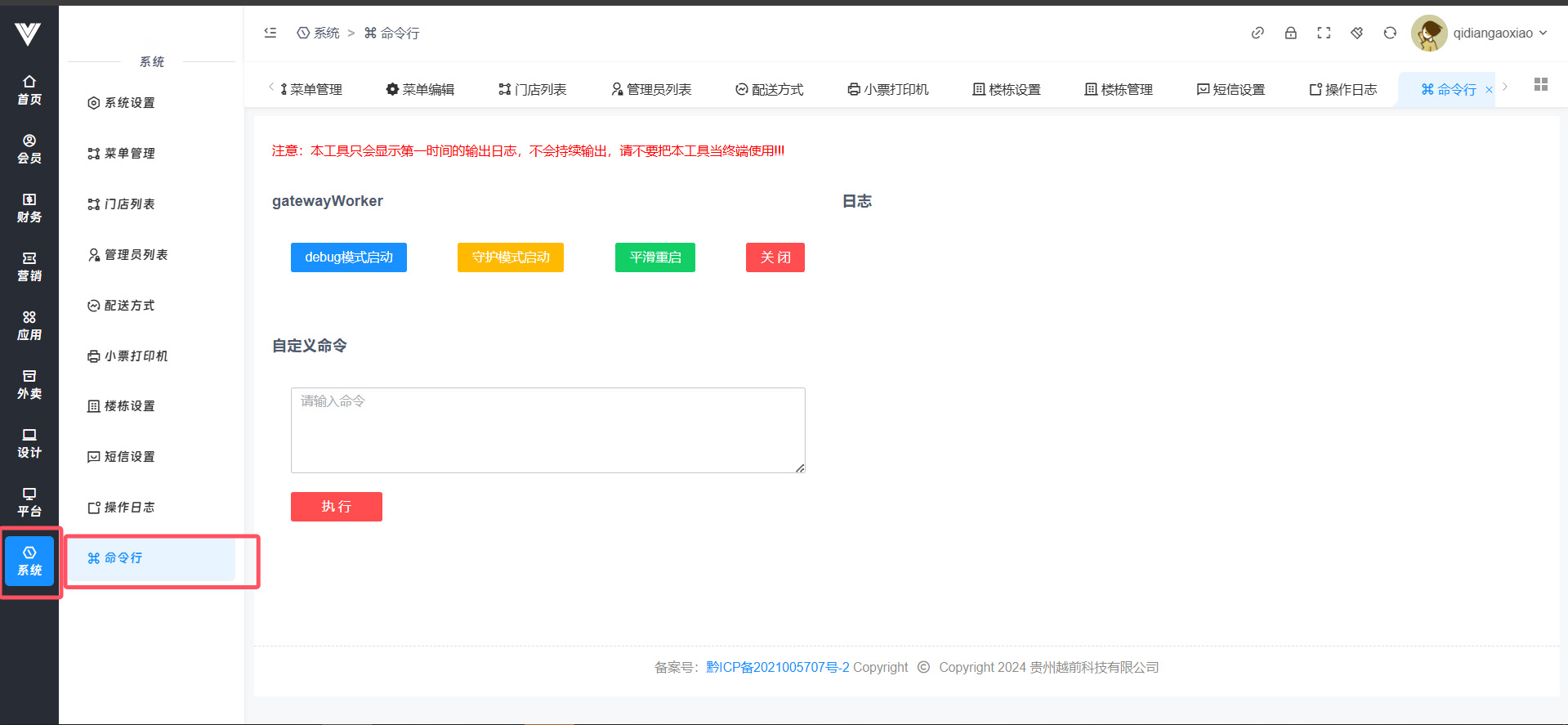Screen dimensions: 1568x725
Task: Switch to the 小票打印机 tab
Action: pyautogui.click(x=887, y=89)
